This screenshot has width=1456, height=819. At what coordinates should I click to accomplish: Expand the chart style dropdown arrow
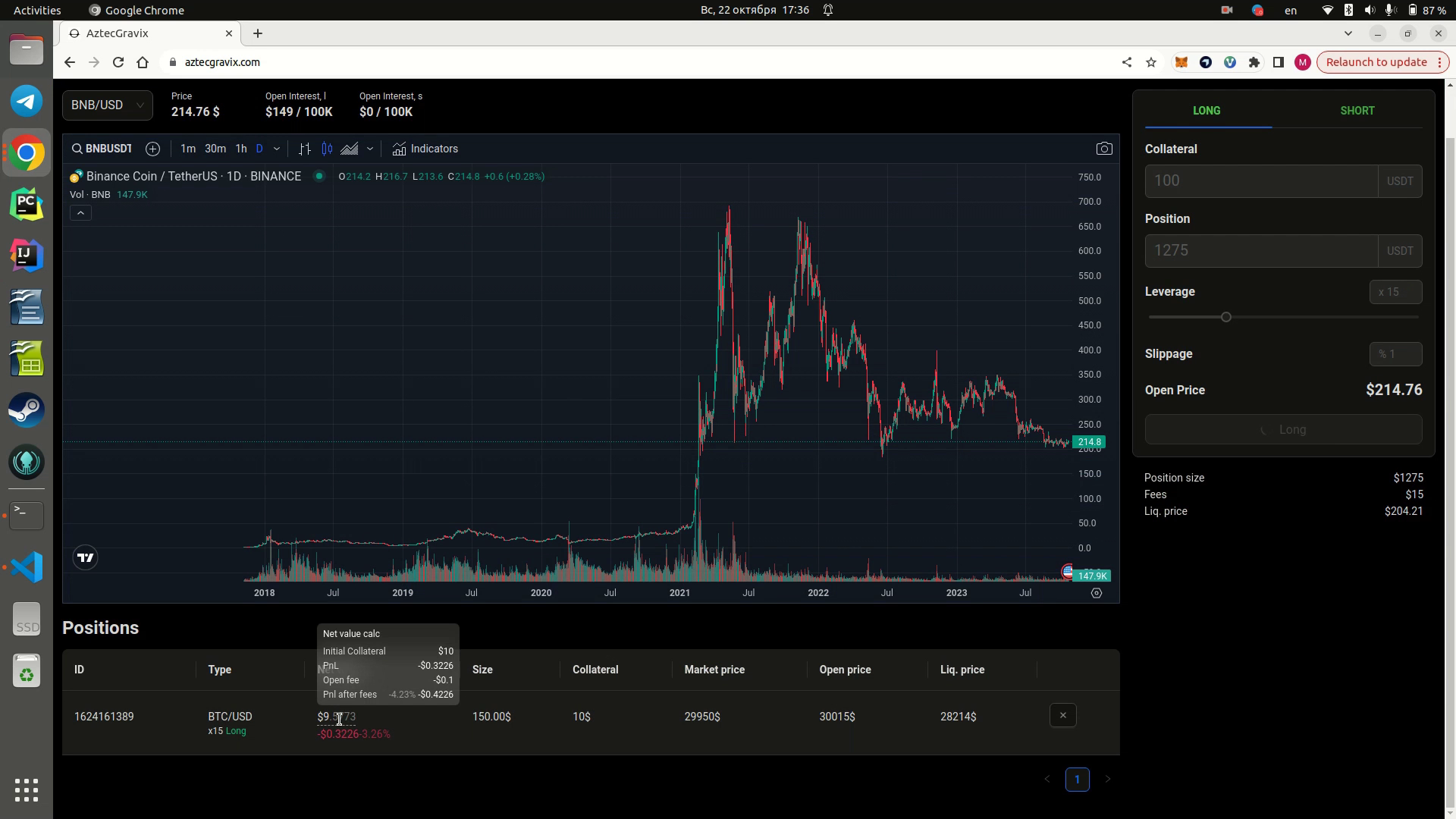click(x=370, y=149)
